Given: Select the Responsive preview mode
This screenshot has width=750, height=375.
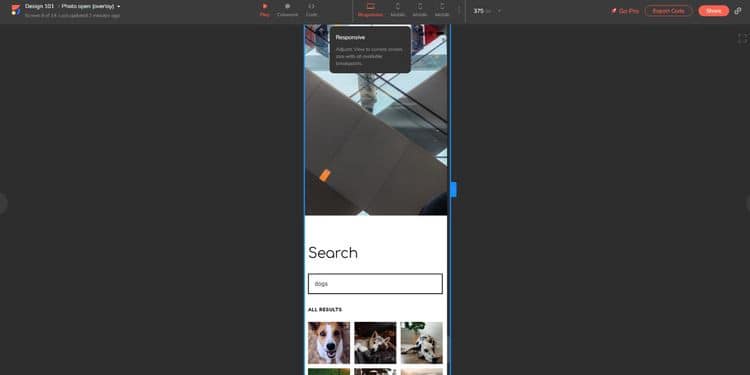Looking at the screenshot, I should click(371, 10).
